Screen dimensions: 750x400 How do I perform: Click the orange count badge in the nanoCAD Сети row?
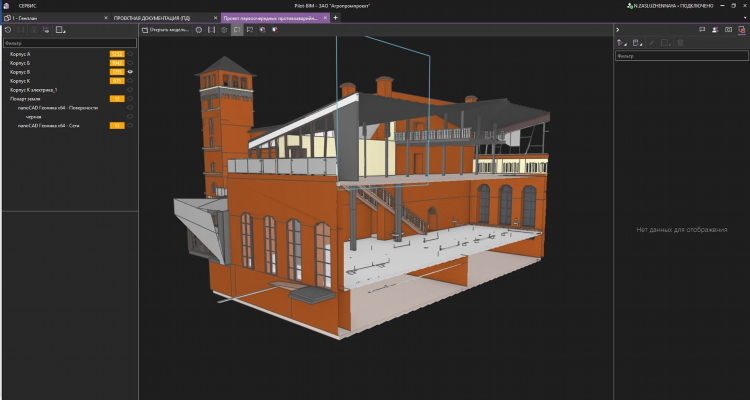coord(117,125)
